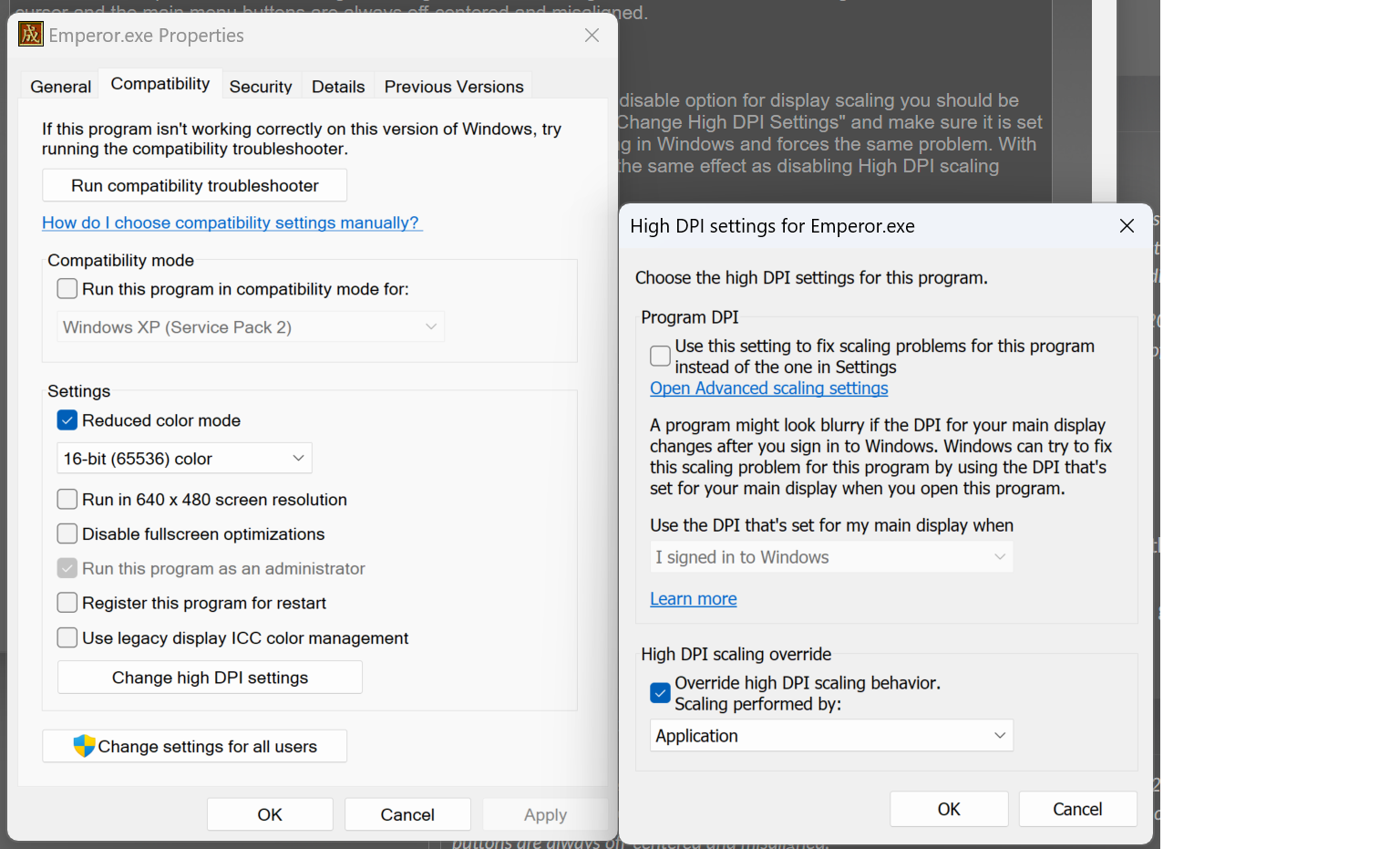Click Run compatibility troubleshooter button
Screen dimensions: 1400x849
click(195, 185)
